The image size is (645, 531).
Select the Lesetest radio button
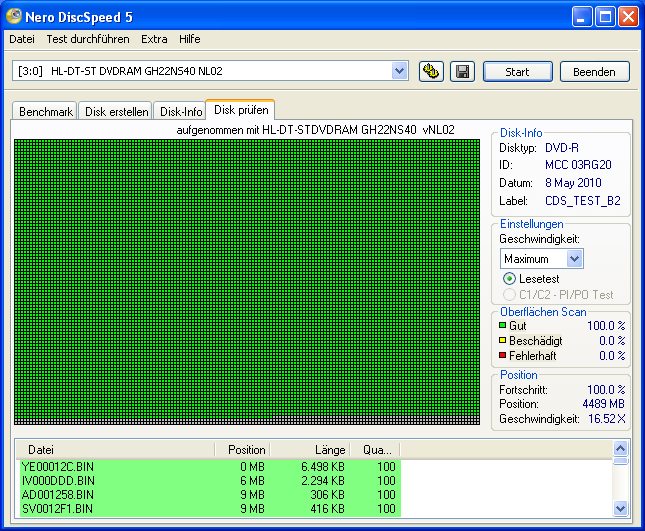(x=509, y=279)
